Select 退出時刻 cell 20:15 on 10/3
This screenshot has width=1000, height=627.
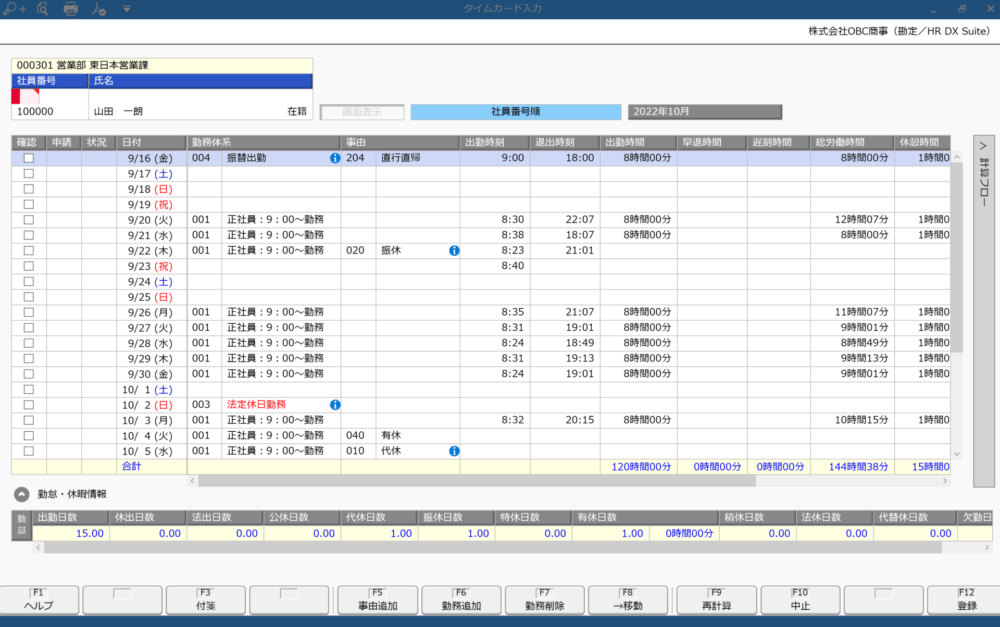tap(564, 420)
